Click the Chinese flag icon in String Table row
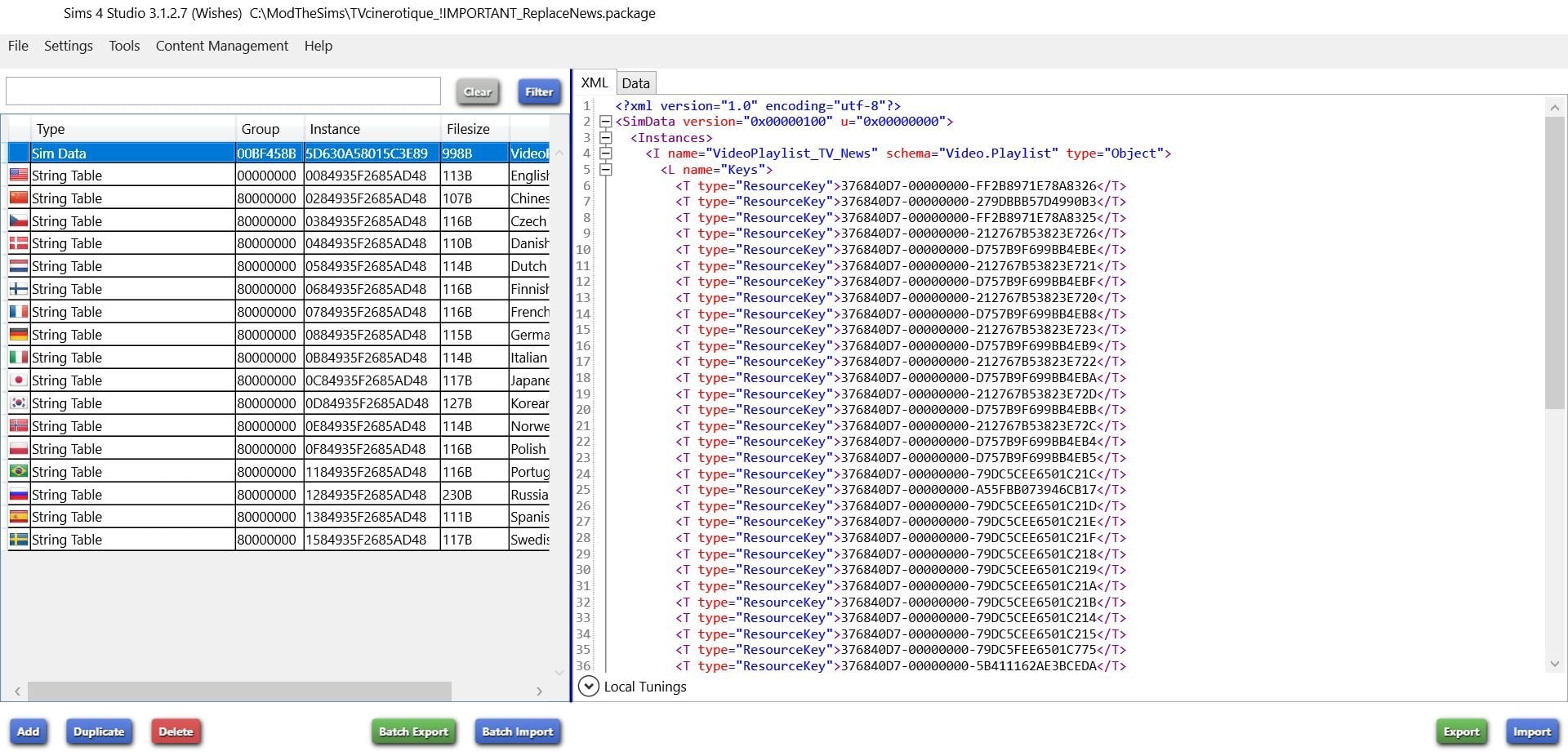This screenshot has height=756, width=1568. [18, 198]
